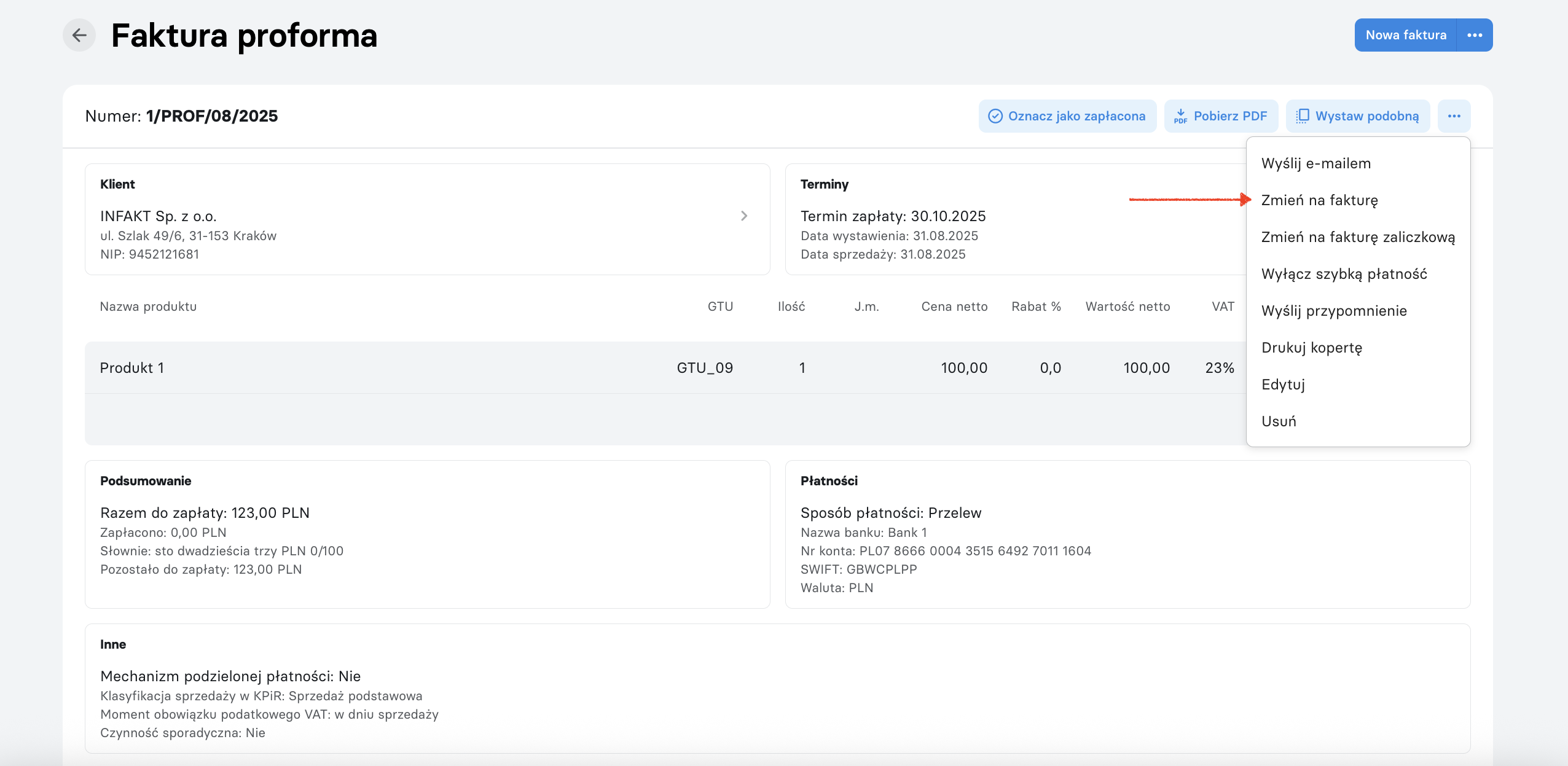Click the Razem do zapłaty: 123,00 PLN line
This screenshot has width=1568, height=766.
[x=205, y=513]
